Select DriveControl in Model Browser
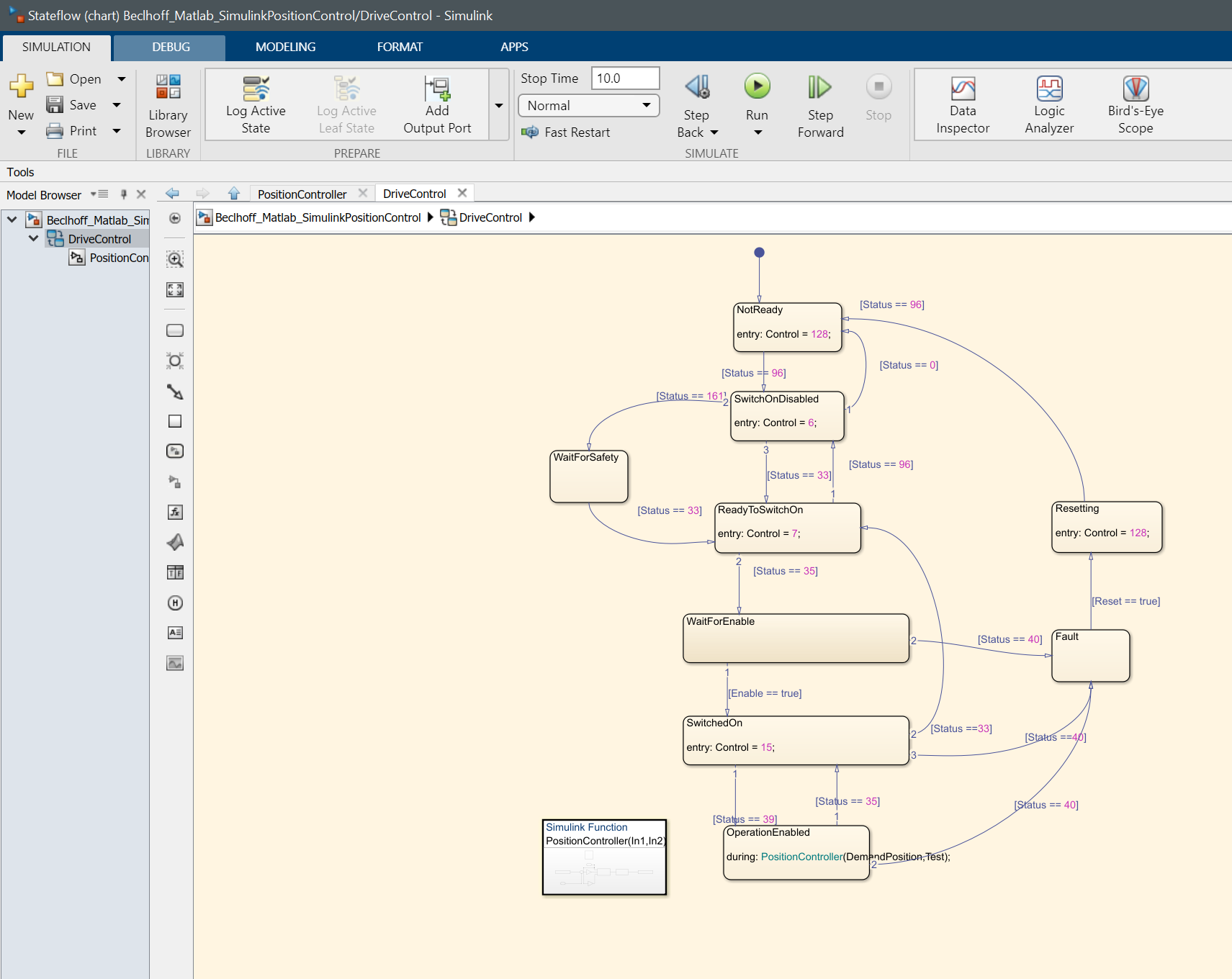This screenshot has width=1232, height=979. [99, 239]
